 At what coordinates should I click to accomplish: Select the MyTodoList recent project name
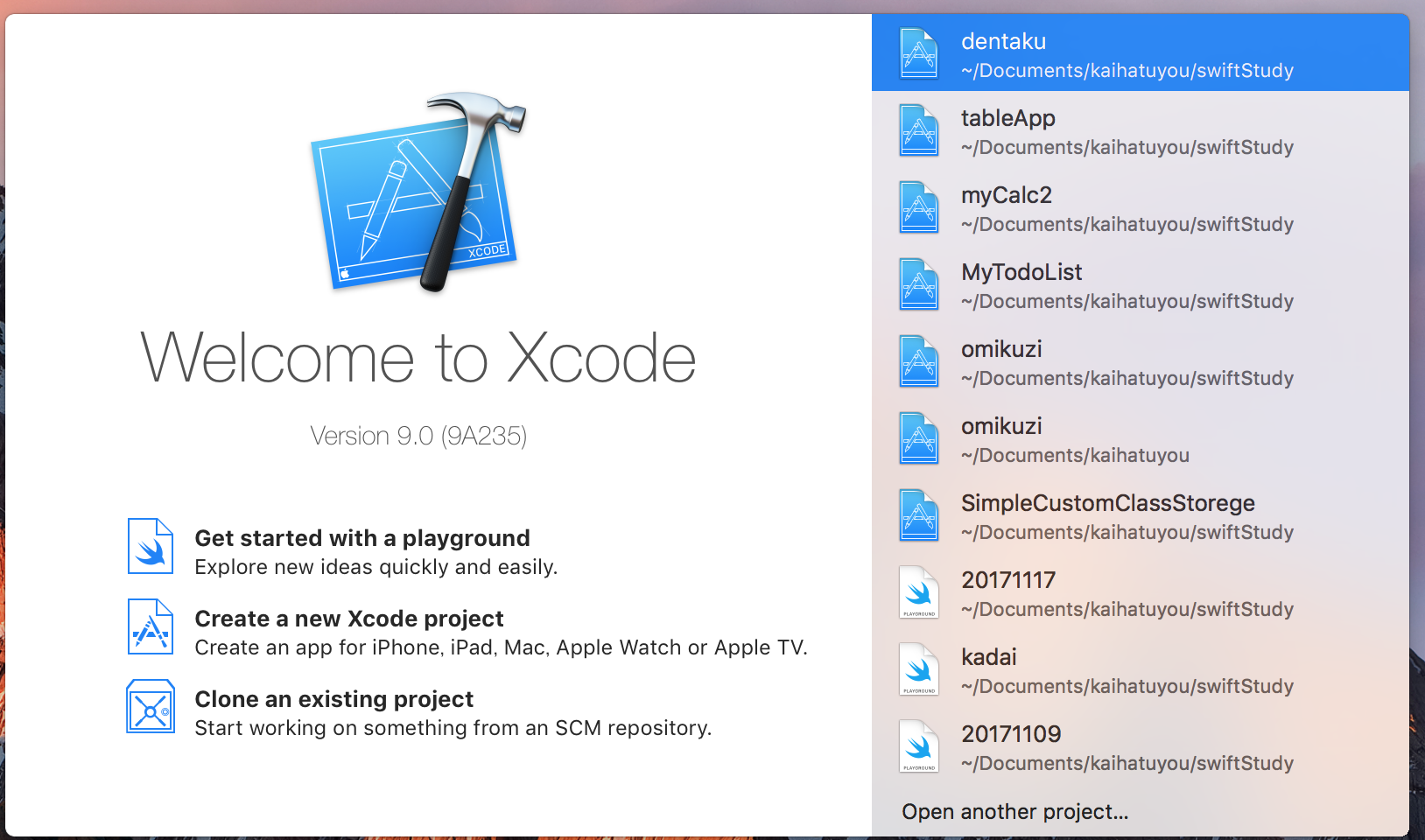(x=1021, y=272)
